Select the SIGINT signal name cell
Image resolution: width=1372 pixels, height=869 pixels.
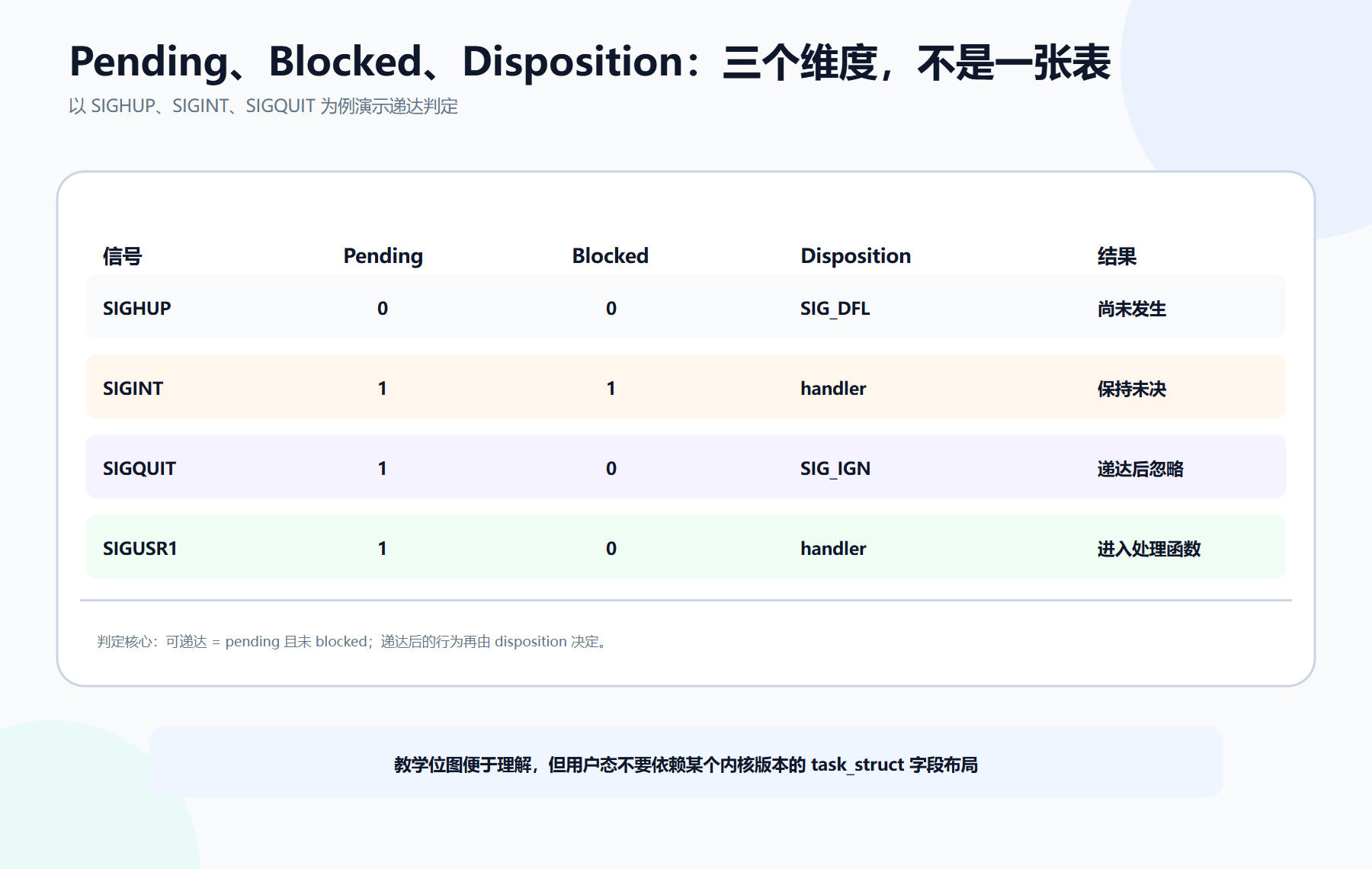click(x=133, y=389)
